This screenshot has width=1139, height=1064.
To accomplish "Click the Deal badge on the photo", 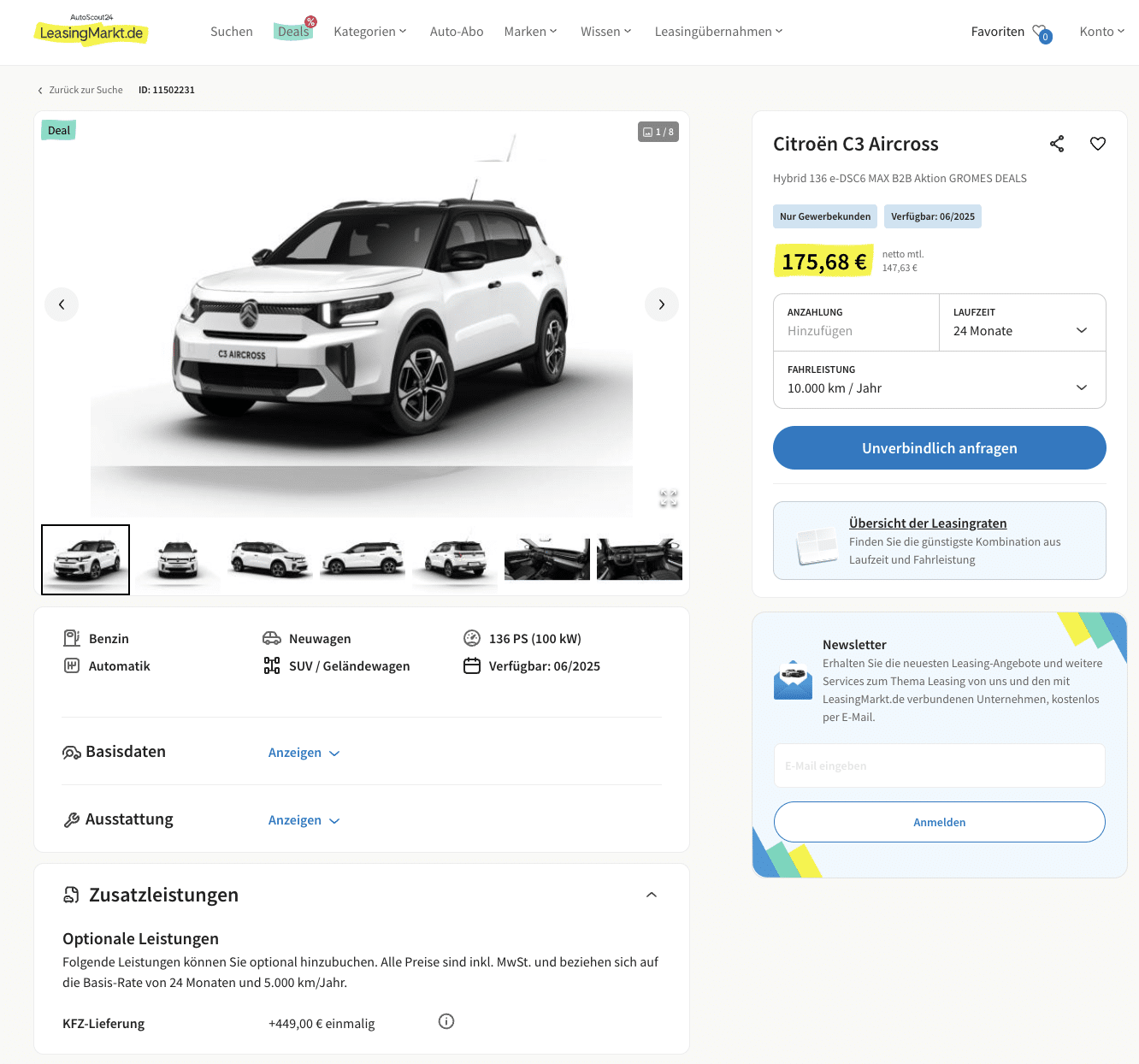I will (x=59, y=130).
